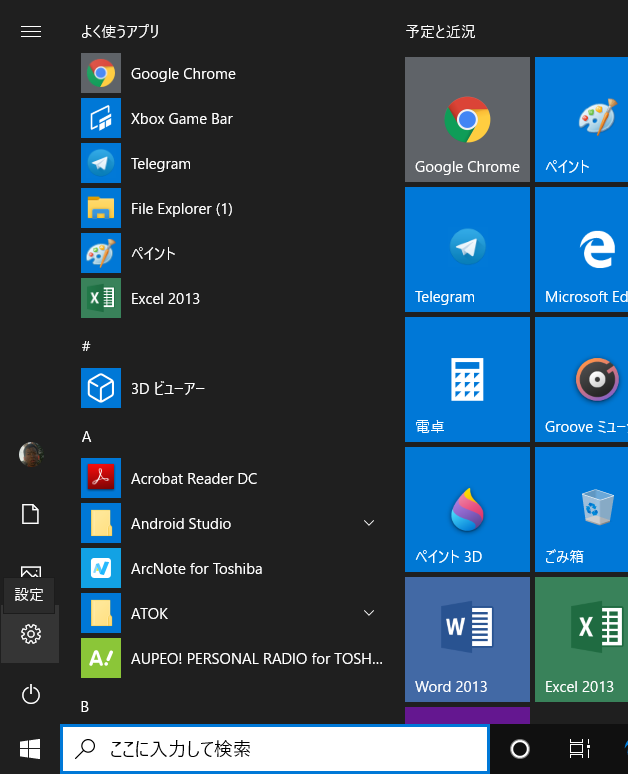Launch the ペイント 3D tile
628x774 pixels.
coord(467,509)
